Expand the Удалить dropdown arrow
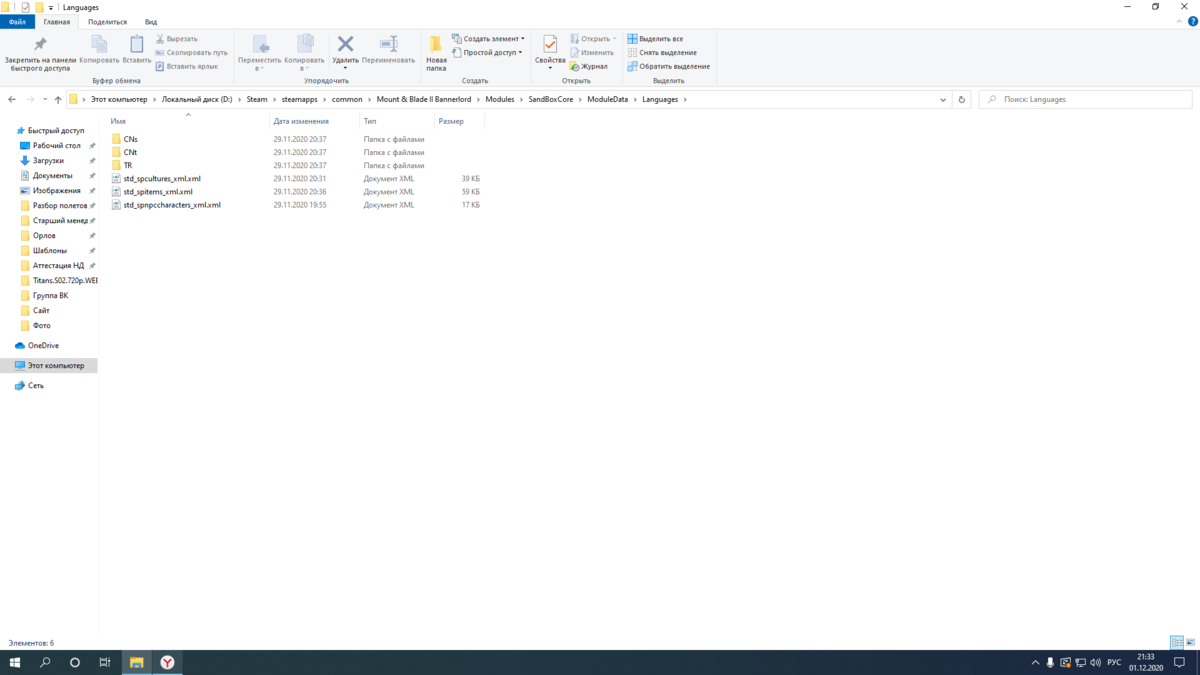 [345, 68]
